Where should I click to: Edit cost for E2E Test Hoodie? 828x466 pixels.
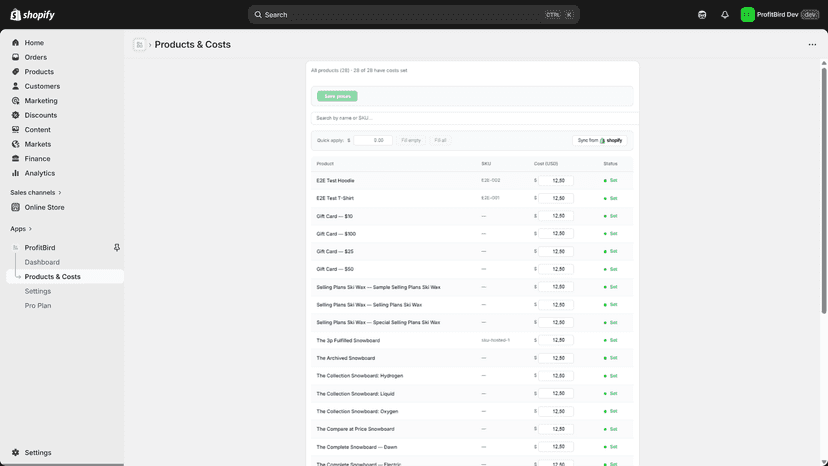pyautogui.click(x=556, y=181)
